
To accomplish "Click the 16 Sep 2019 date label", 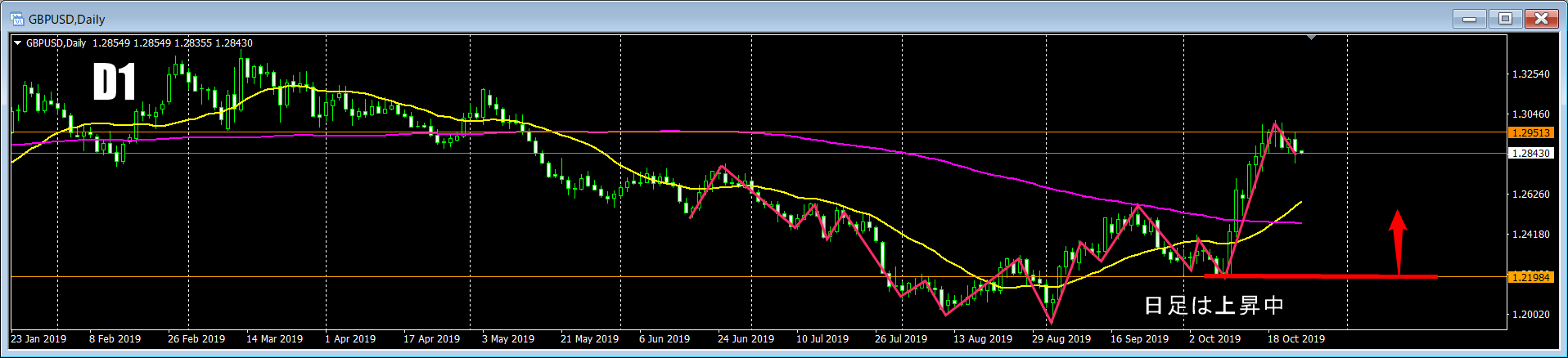I will tap(1139, 338).
